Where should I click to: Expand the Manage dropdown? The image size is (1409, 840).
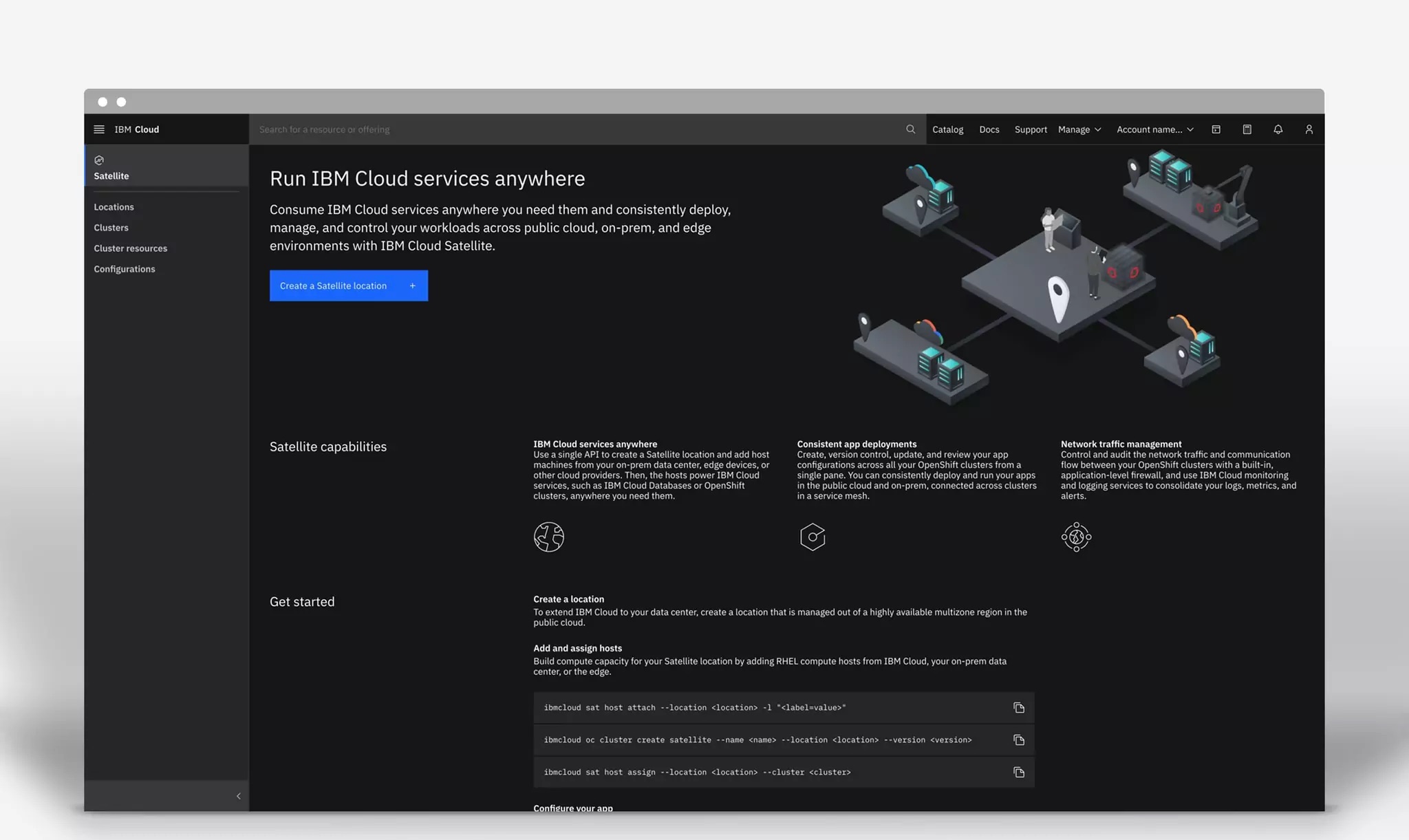click(1079, 129)
